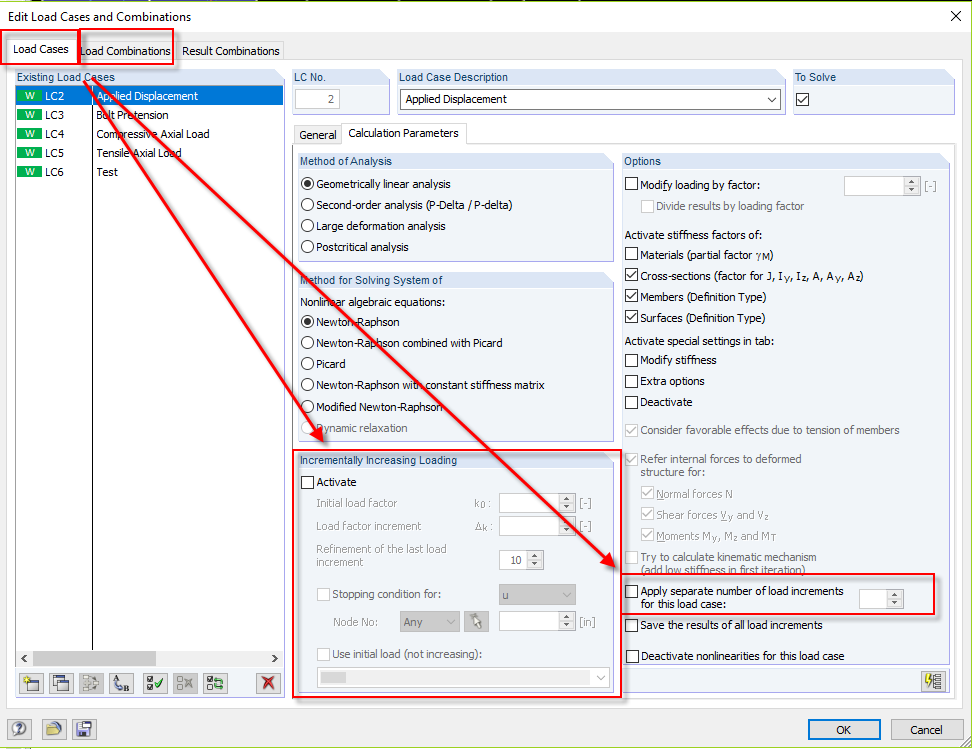Delete all load cases
The image size is (972, 749).
(x=267, y=683)
